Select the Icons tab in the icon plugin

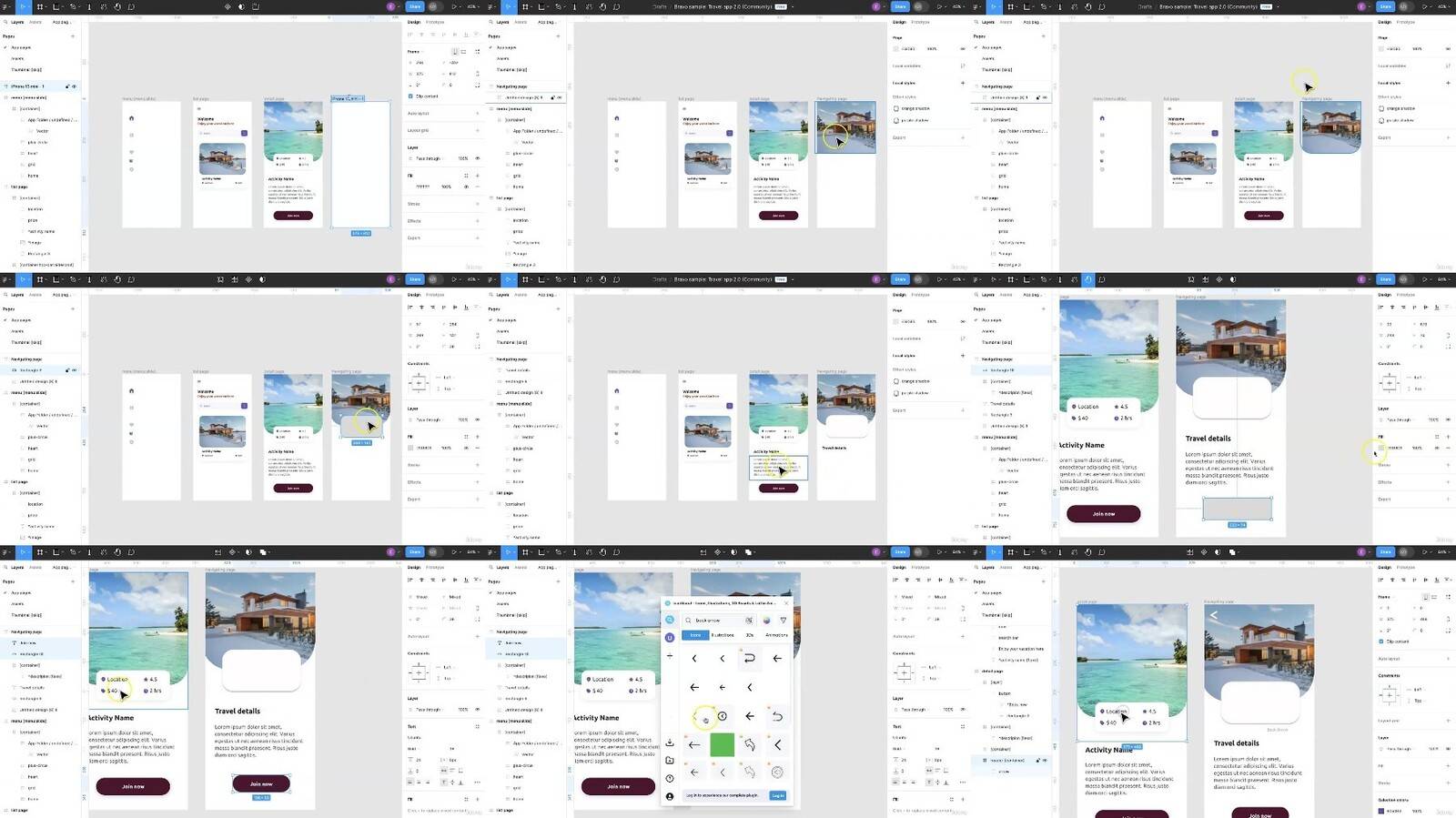(695, 635)
